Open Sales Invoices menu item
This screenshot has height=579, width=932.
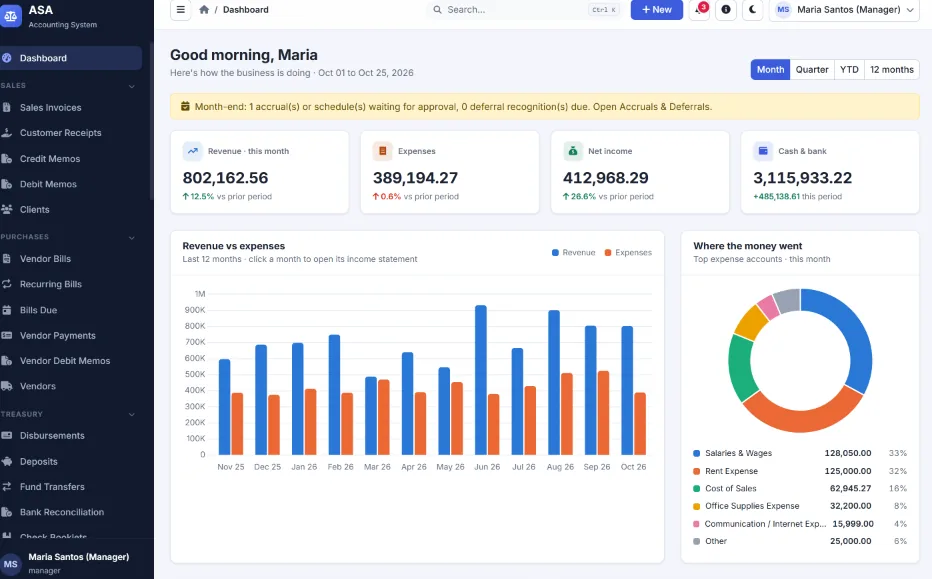70,108
